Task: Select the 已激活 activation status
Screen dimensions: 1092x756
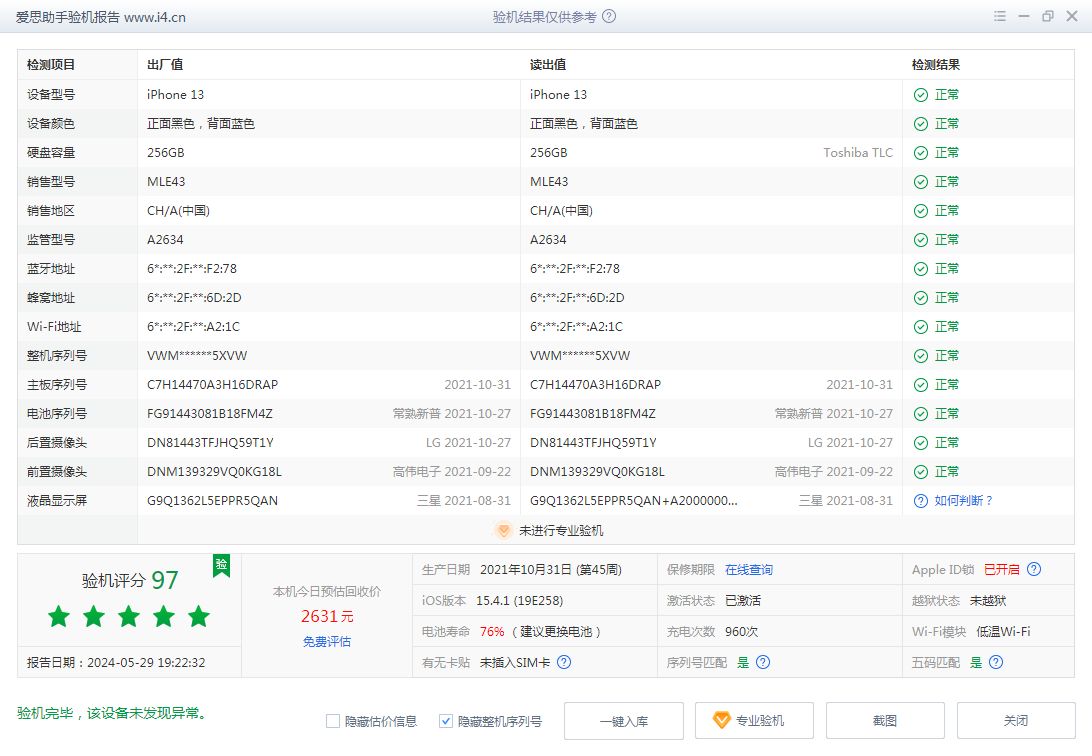Action: click(x=742, y=600)
